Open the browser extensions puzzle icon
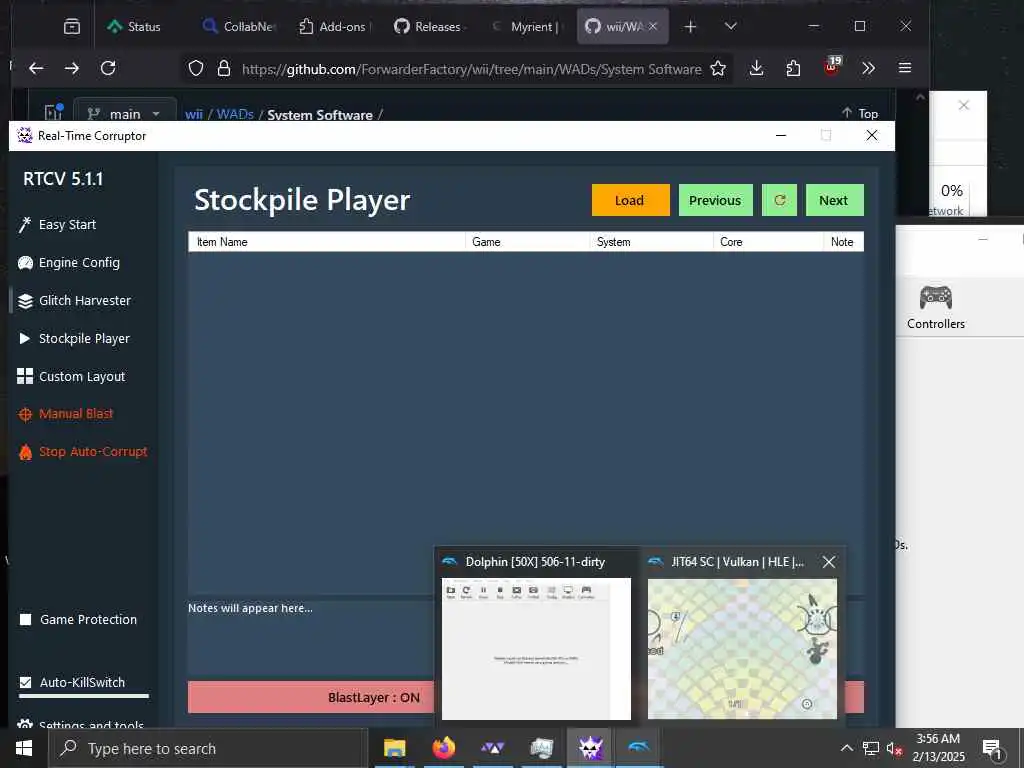 click(x=793, y=68)
